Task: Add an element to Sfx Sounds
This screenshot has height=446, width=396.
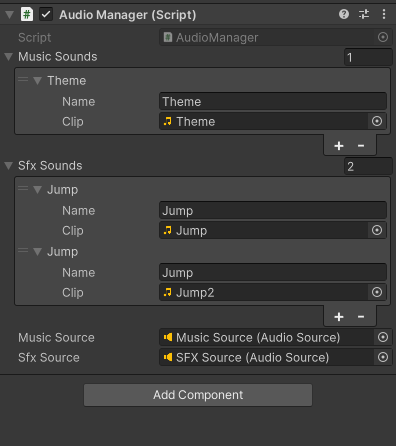Action: [x=339, y=317]
